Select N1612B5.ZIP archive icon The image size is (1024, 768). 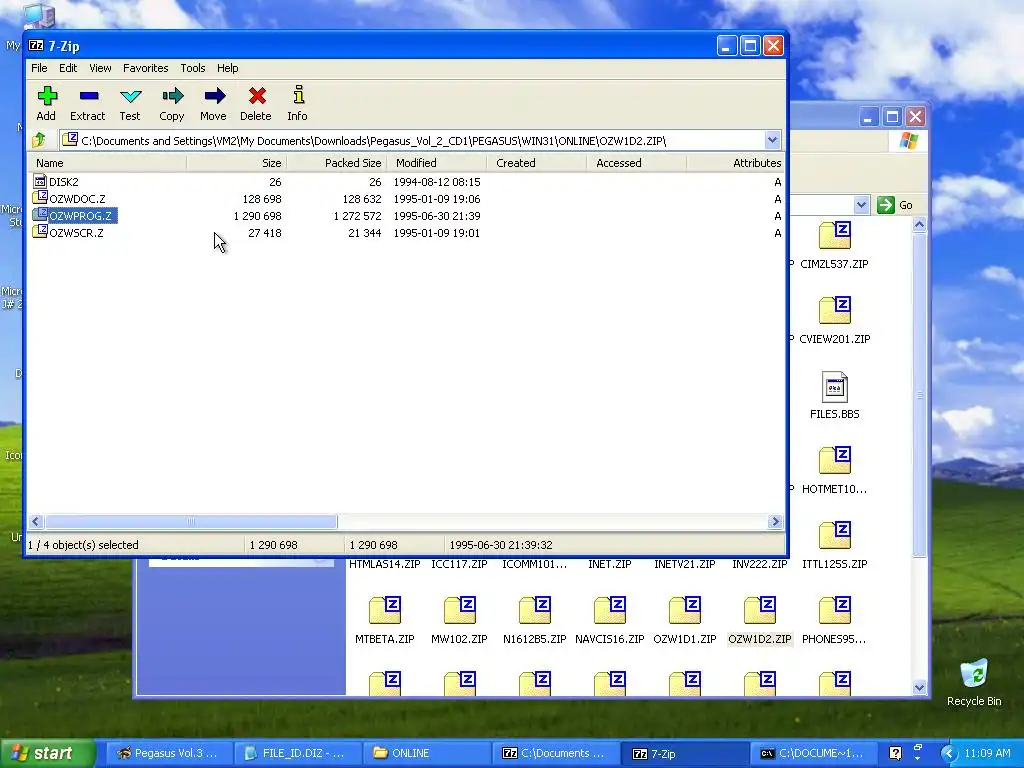coord(535,611)
